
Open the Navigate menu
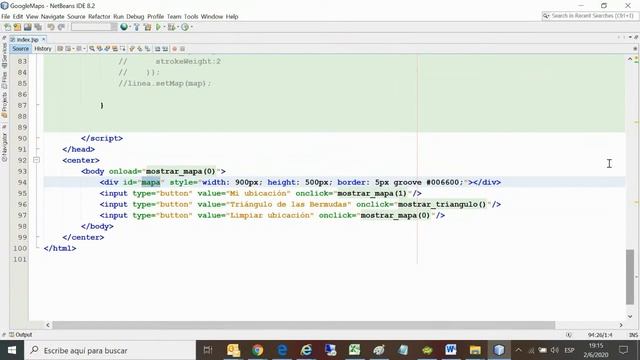pos(52,16)
